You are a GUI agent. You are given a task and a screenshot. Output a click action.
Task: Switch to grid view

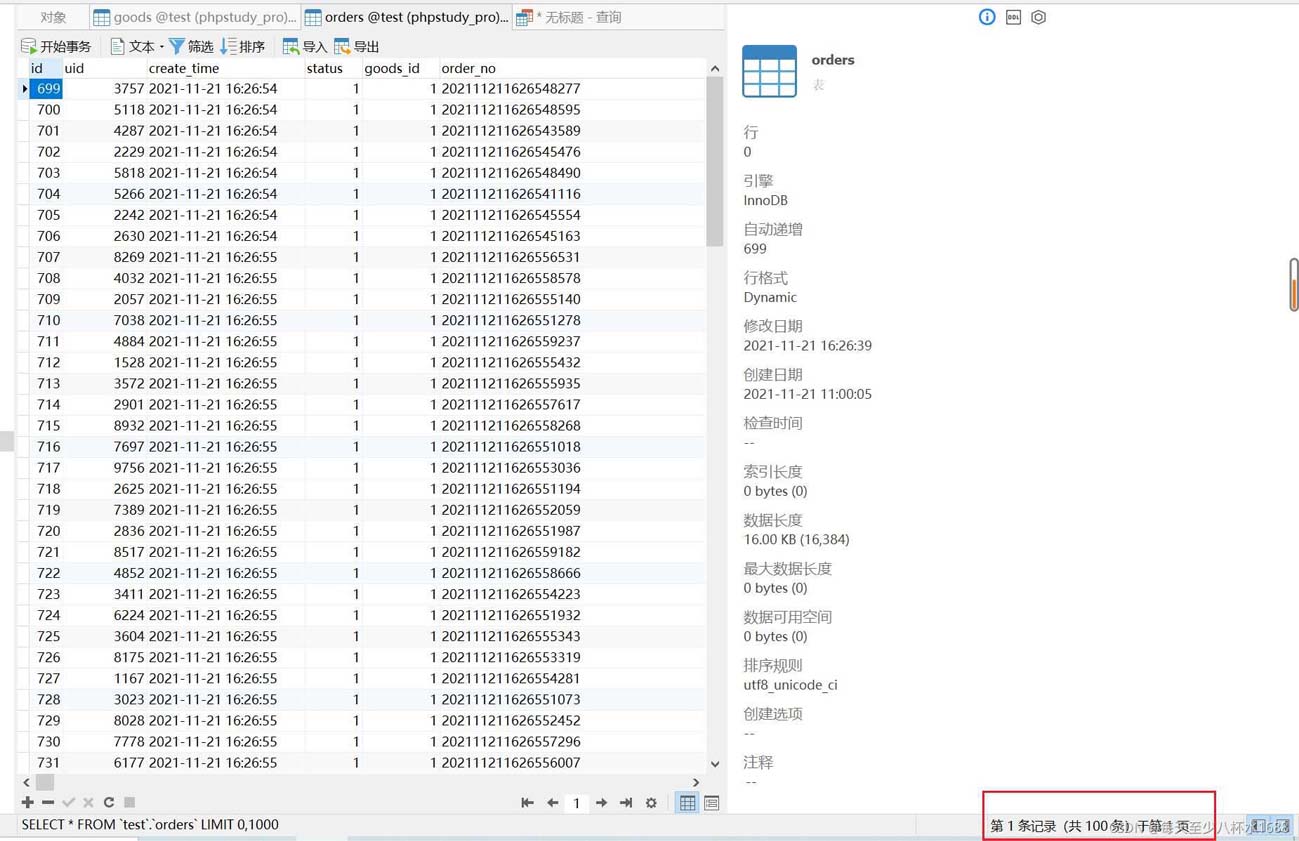click(687, 803)
